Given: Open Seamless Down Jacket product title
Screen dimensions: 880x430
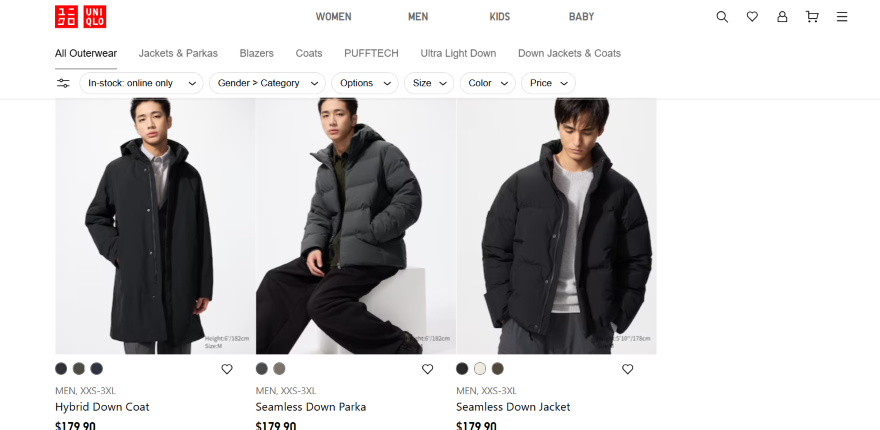Looking at the screenshot, I should pyautogui.click(x=513, y=407).
